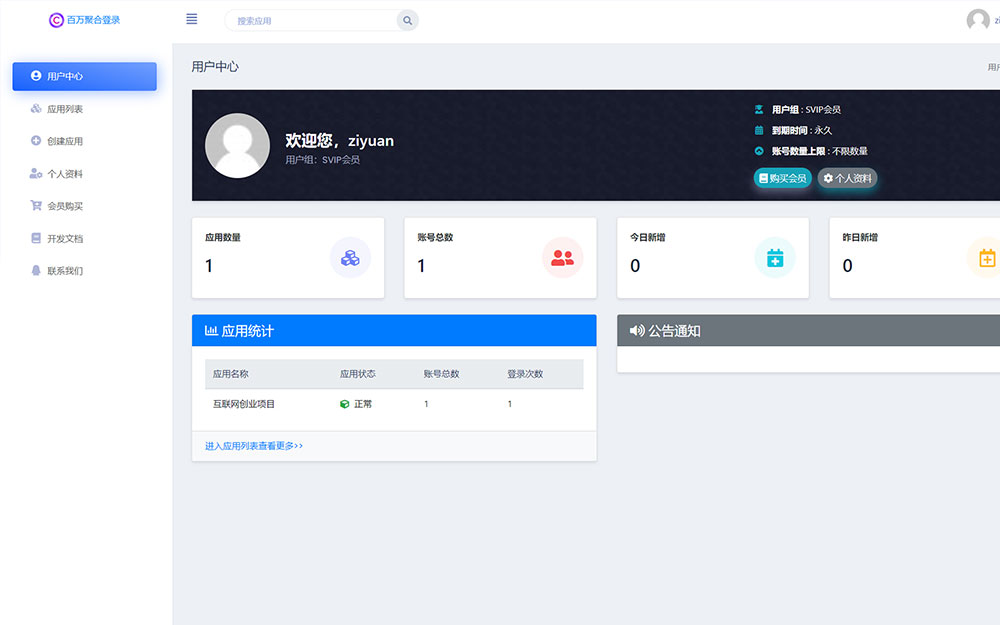Select 用户中心 in the sidebar menu

[x=84, y=76]
